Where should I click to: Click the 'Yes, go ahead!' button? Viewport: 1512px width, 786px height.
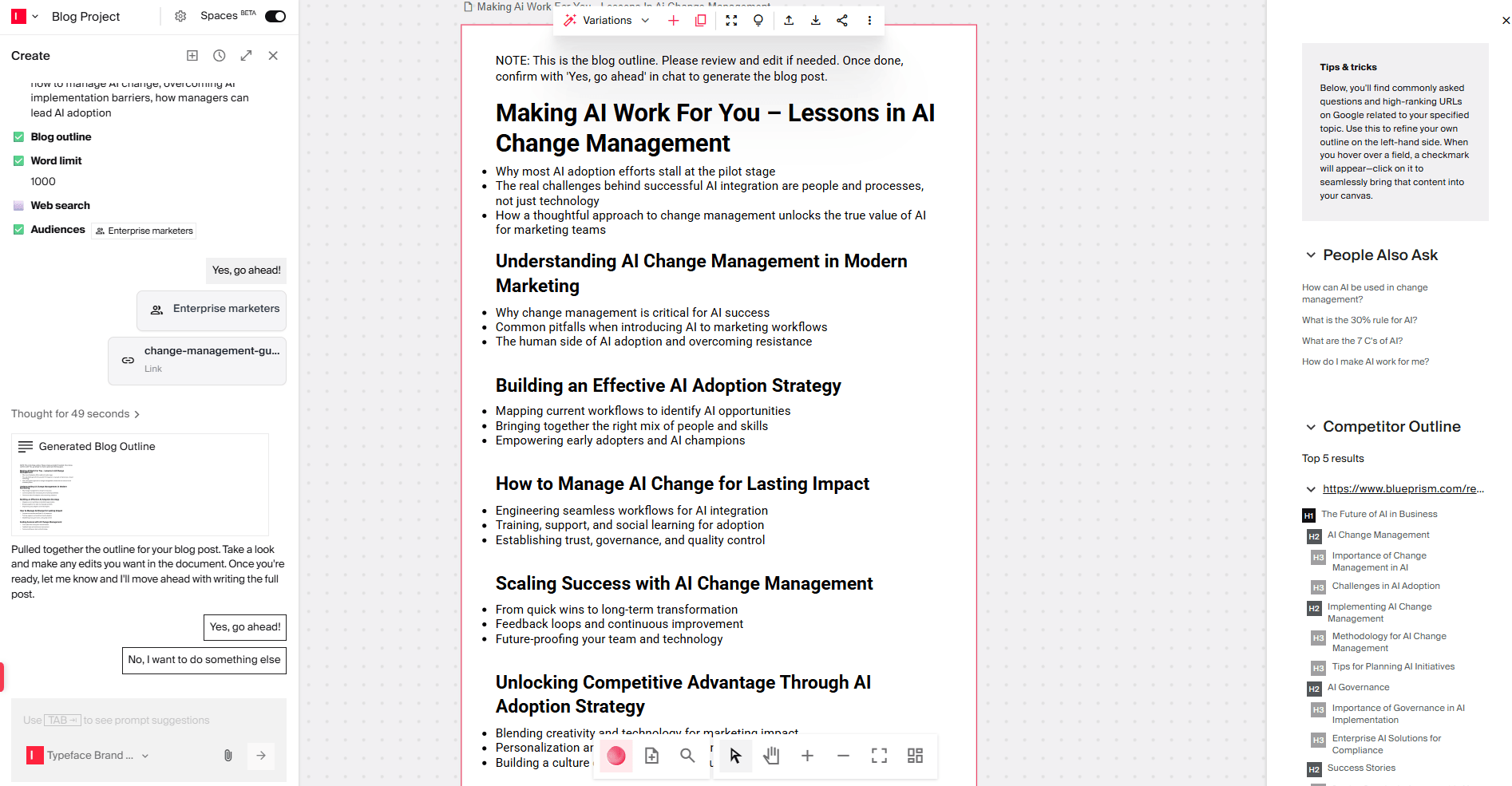pos(244,627)
